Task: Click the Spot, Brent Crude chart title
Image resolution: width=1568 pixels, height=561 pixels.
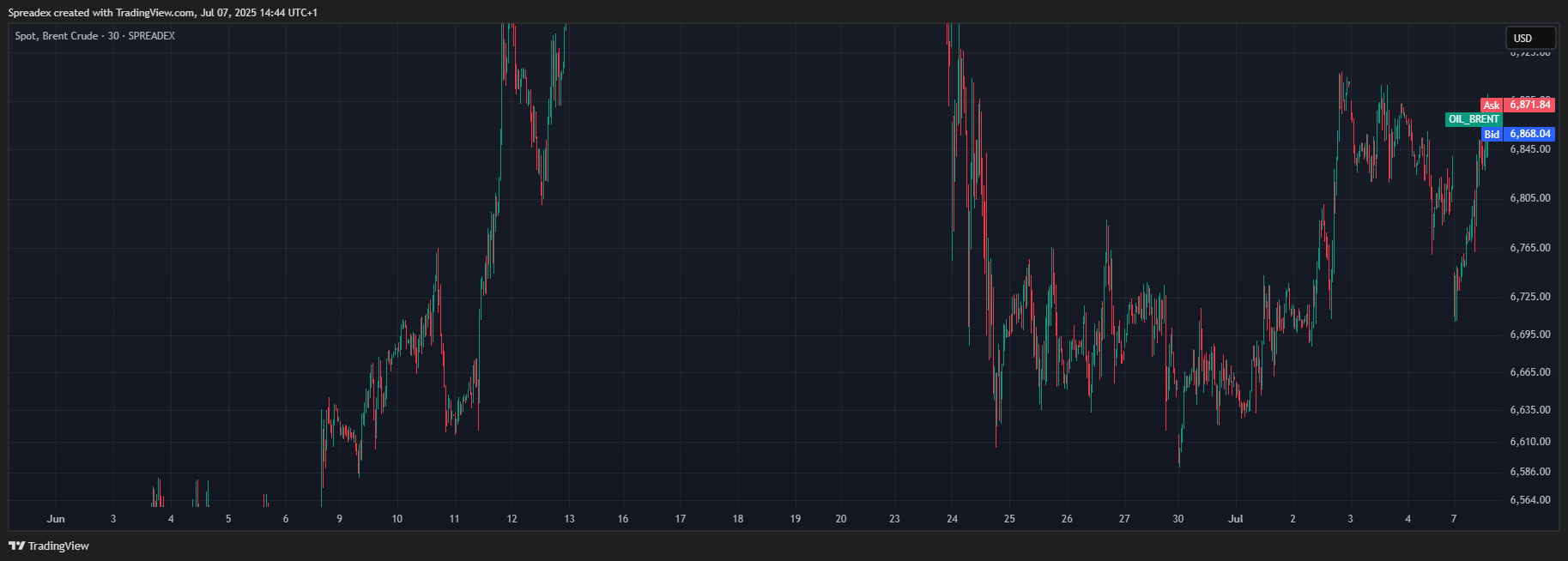Action: click(x=94, y=36)
